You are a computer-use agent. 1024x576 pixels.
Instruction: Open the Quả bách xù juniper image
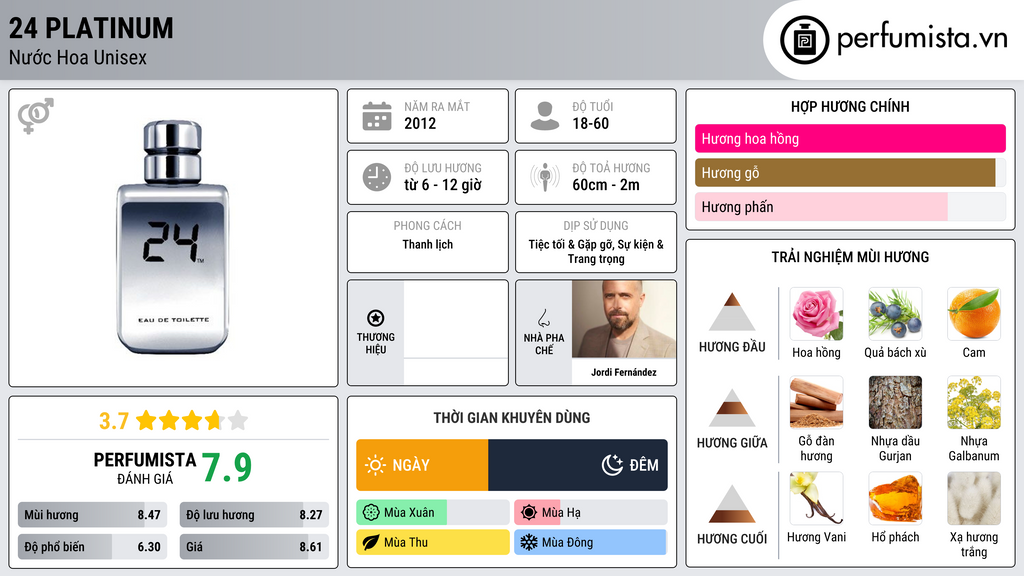895,314
